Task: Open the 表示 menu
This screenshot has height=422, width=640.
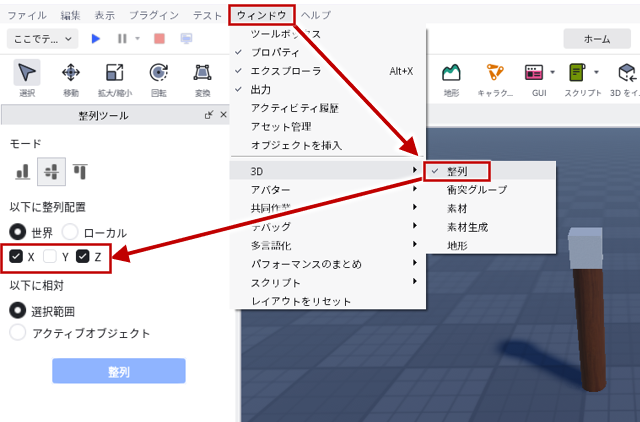Action: pos(104,16)
